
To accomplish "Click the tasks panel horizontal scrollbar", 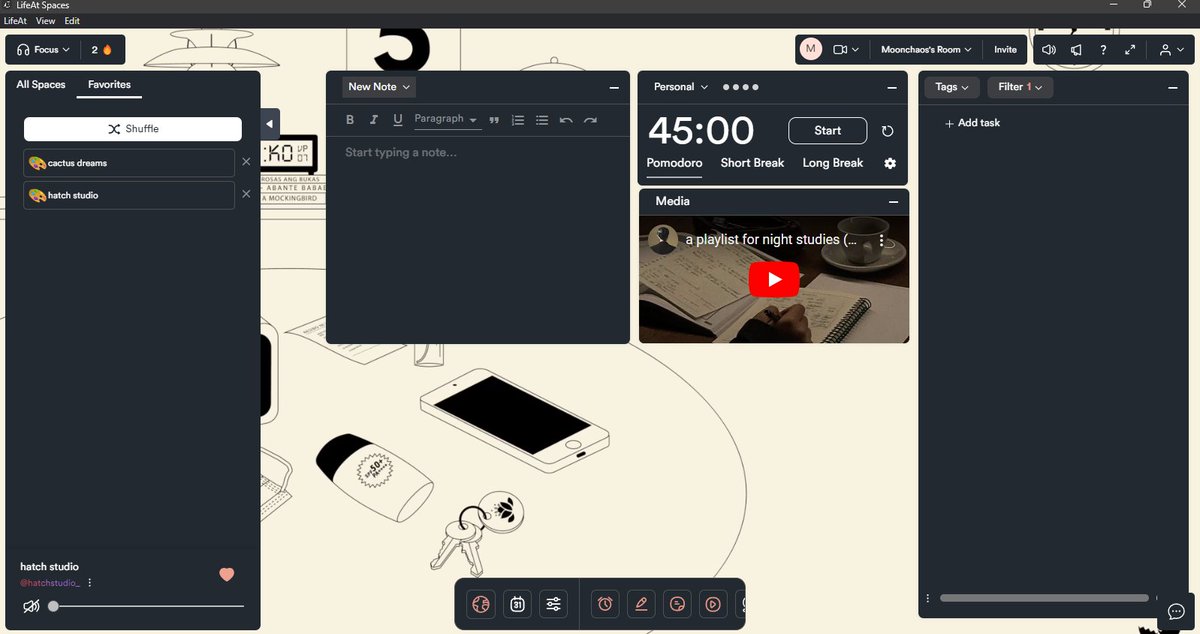I will tap(1045, 598).
